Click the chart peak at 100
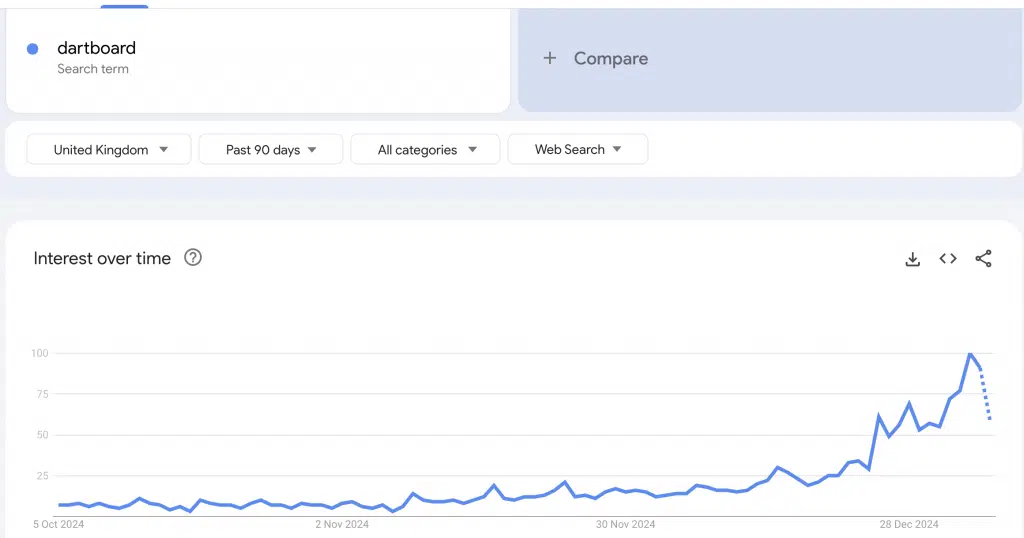1024x538 pixels. (970, 354)
